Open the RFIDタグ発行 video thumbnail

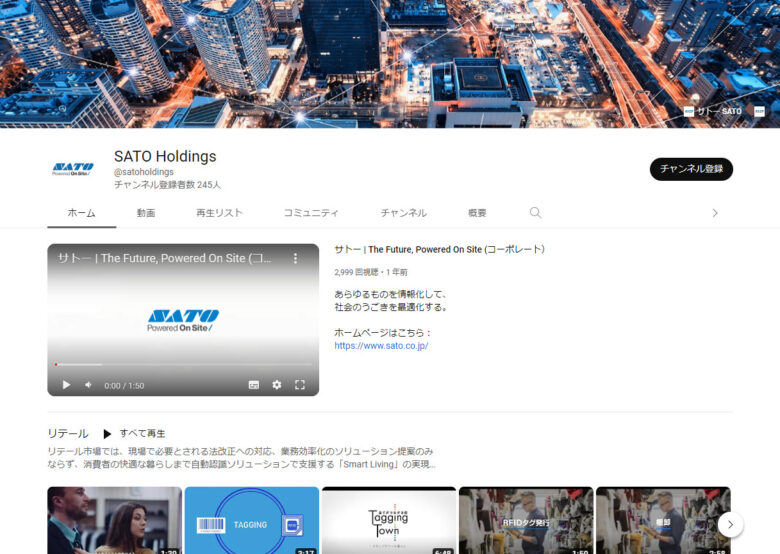click(x=526, y=520)
